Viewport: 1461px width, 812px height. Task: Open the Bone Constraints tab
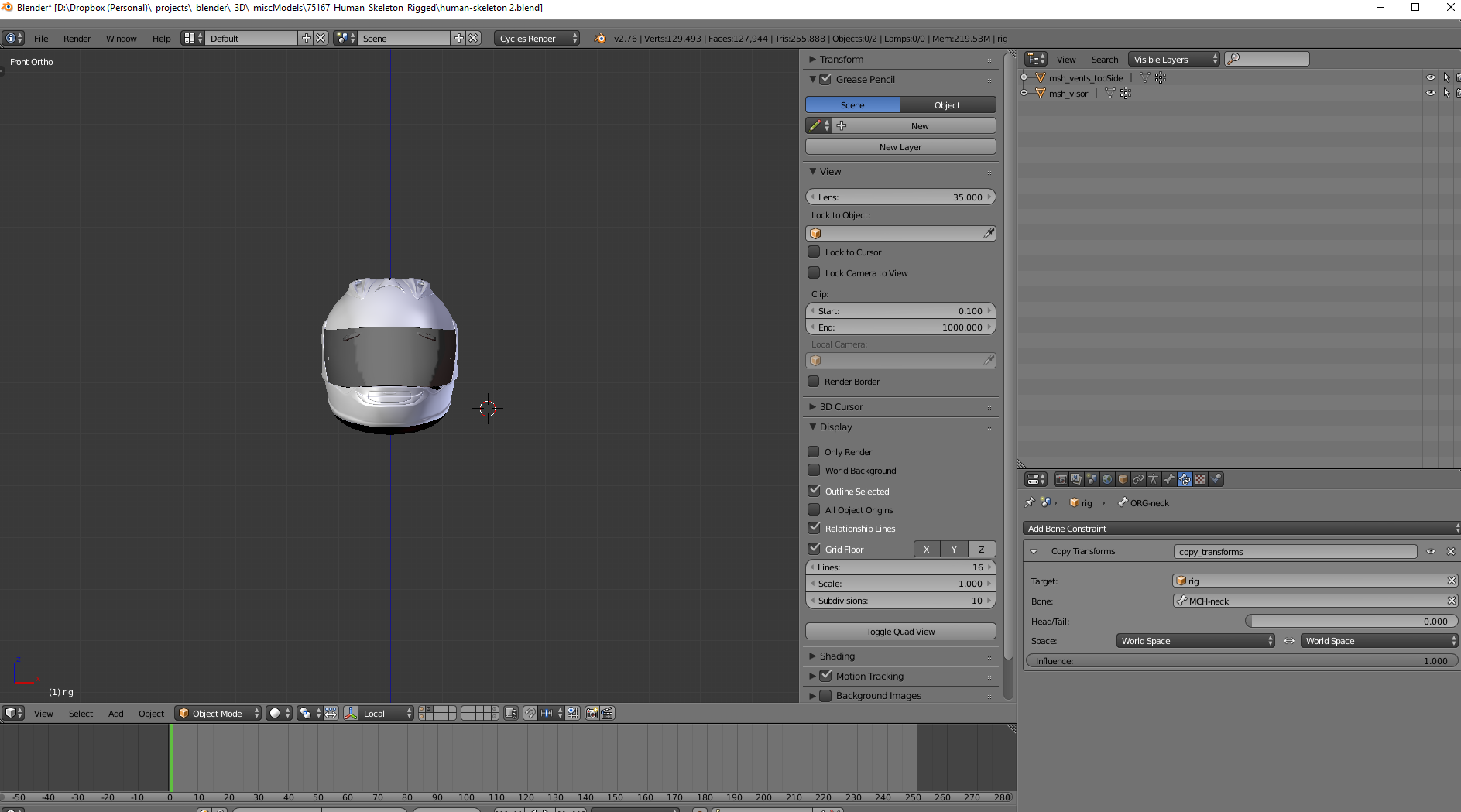pos(1185,479)
